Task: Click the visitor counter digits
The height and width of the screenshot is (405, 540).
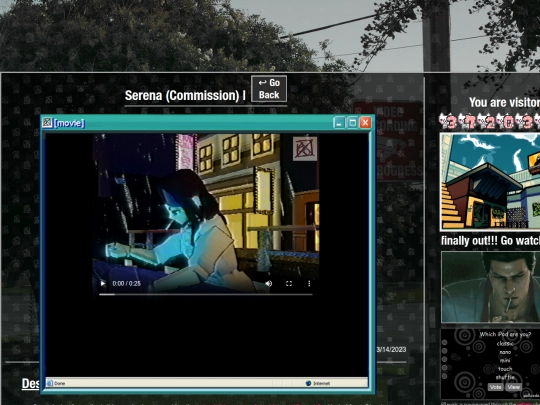Action: point(489,121)
